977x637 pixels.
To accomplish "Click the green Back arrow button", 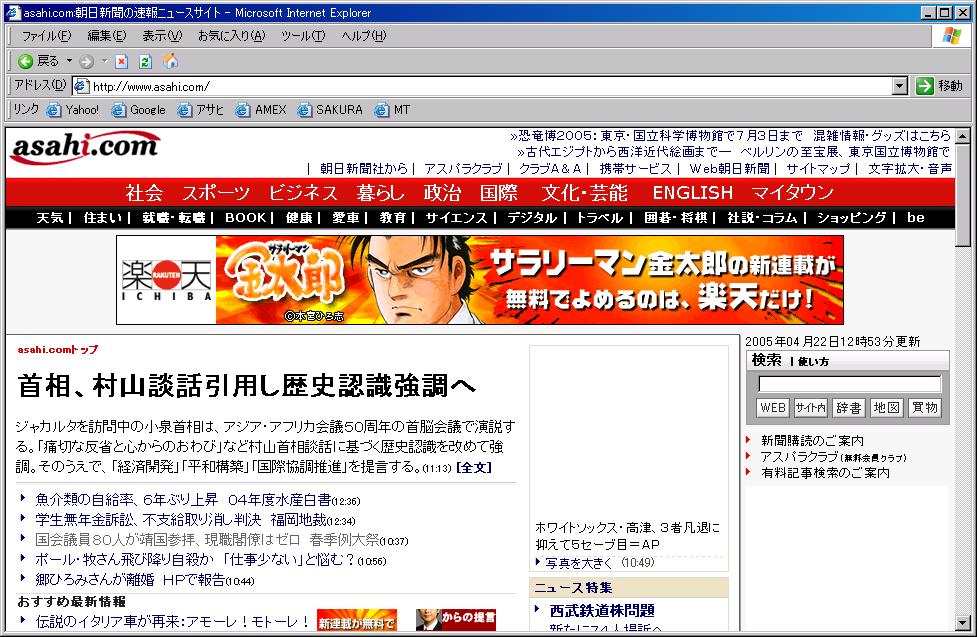I will [x=26, y=61].
